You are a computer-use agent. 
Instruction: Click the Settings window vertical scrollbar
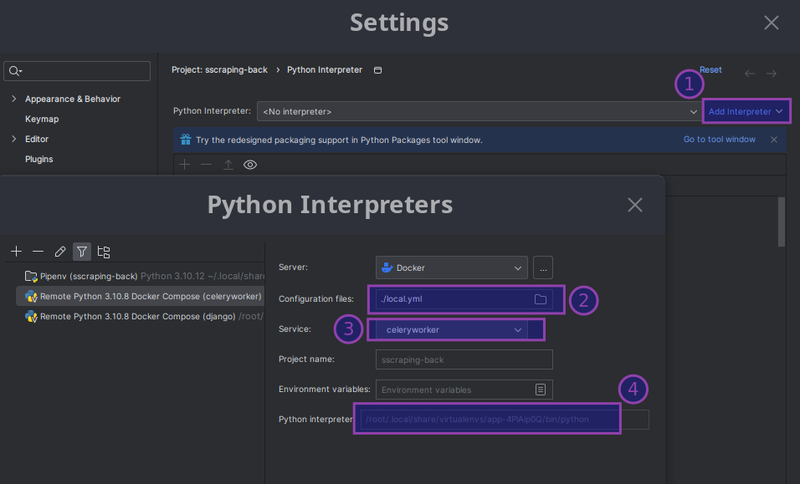781,221
